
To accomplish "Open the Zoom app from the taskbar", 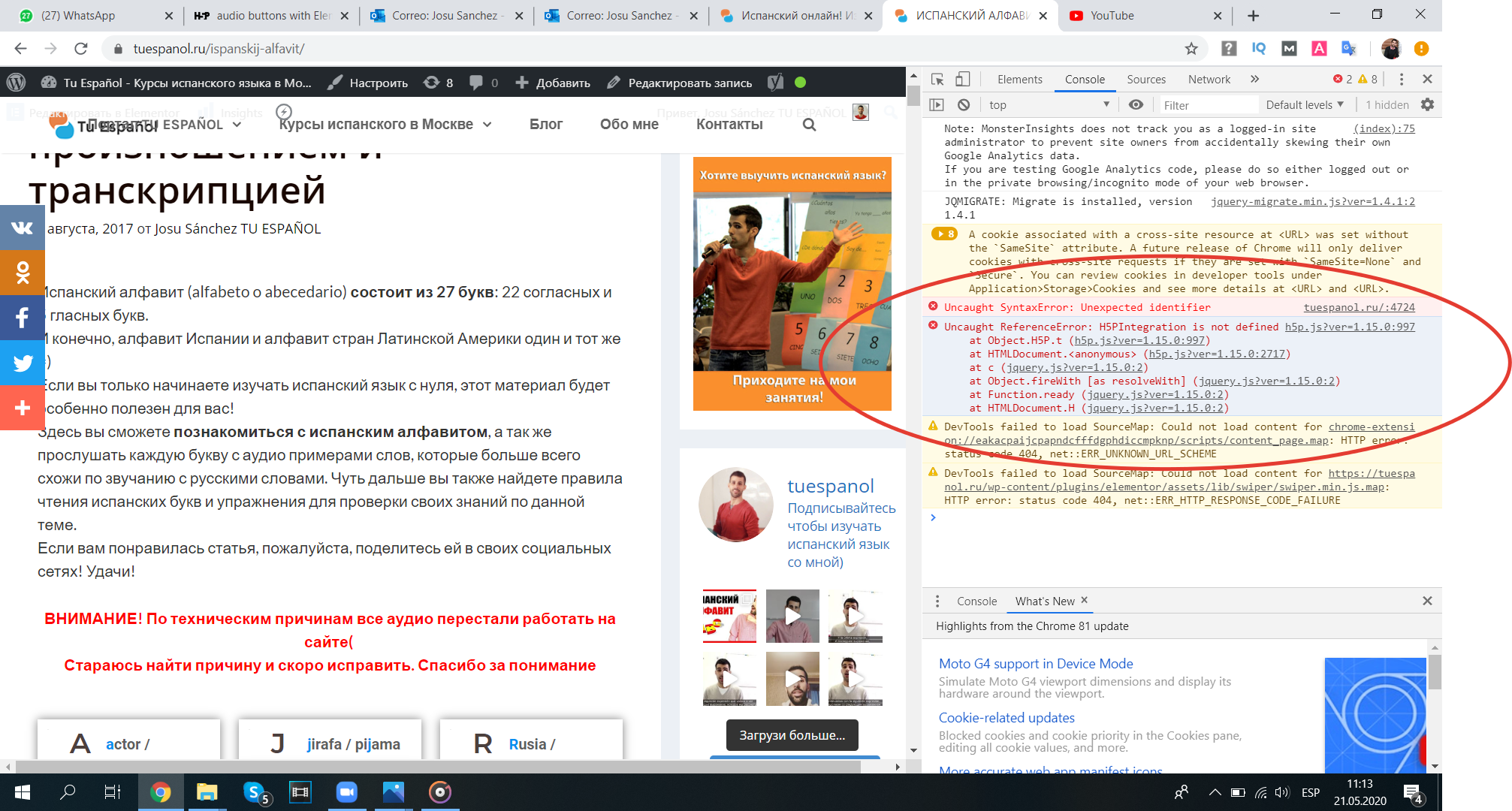I will 346,792.
